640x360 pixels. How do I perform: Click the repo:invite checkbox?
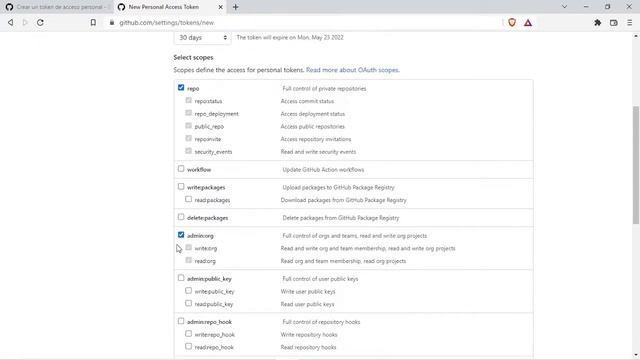click(188, 138)
